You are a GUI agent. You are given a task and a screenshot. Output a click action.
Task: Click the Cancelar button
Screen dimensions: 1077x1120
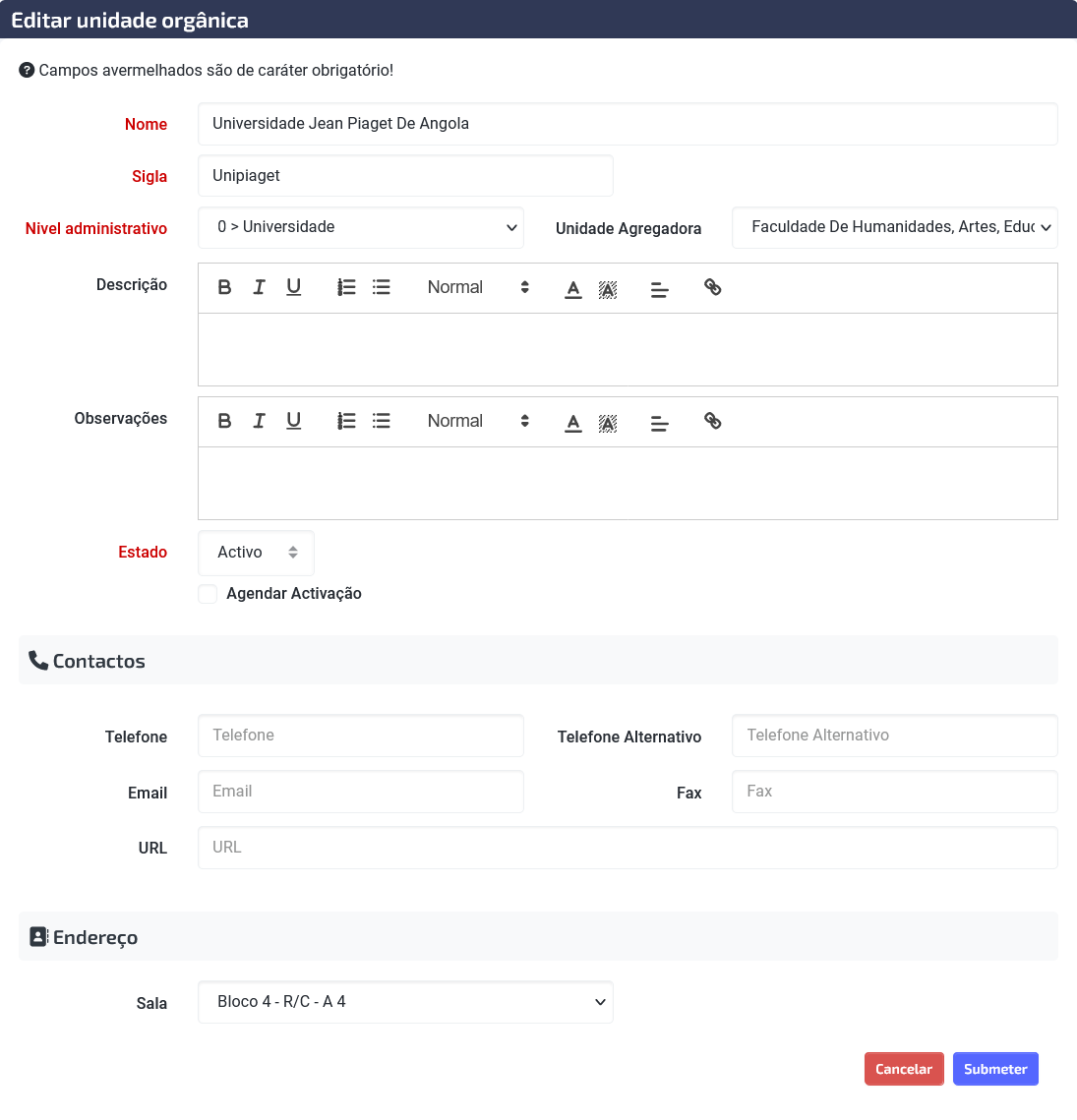(x=904, y=1069)
